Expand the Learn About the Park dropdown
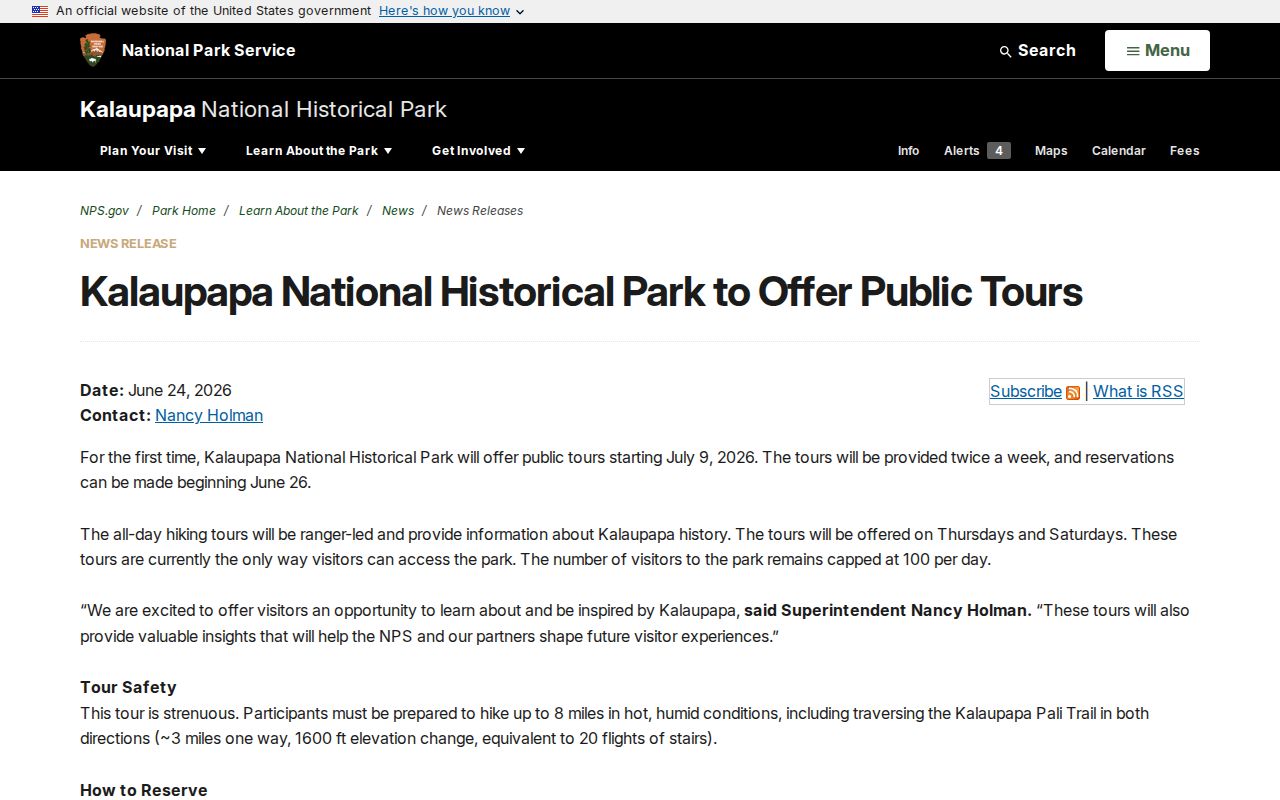 pos(319,151)
